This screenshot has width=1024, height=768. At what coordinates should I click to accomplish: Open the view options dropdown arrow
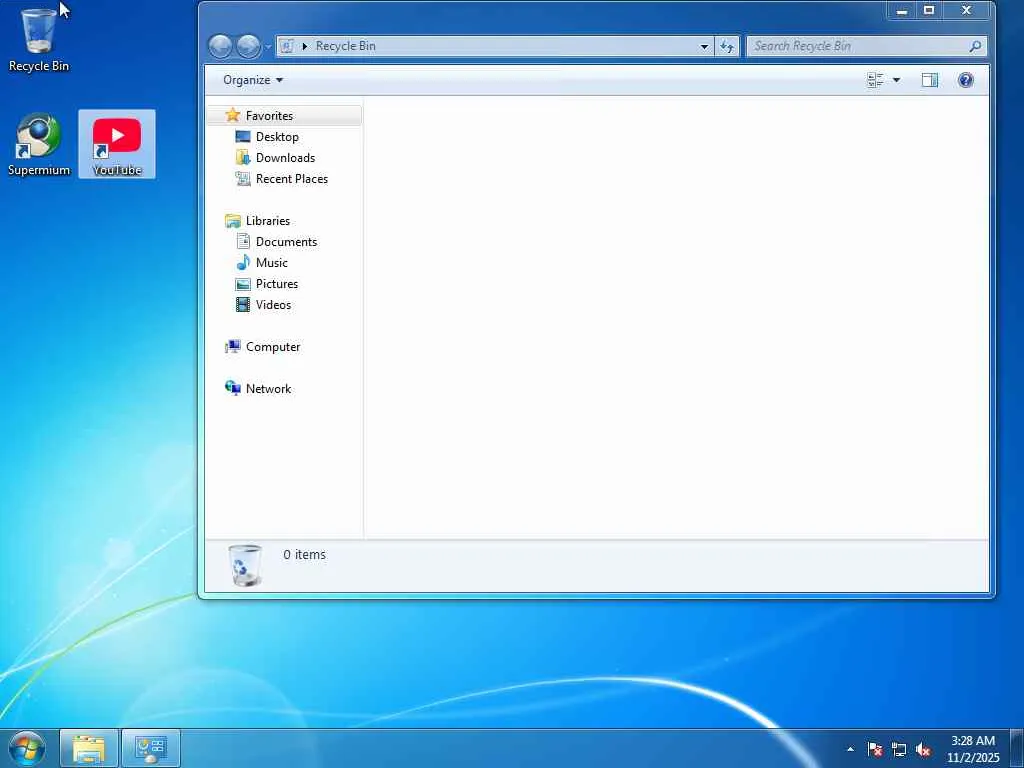[896, 80]
